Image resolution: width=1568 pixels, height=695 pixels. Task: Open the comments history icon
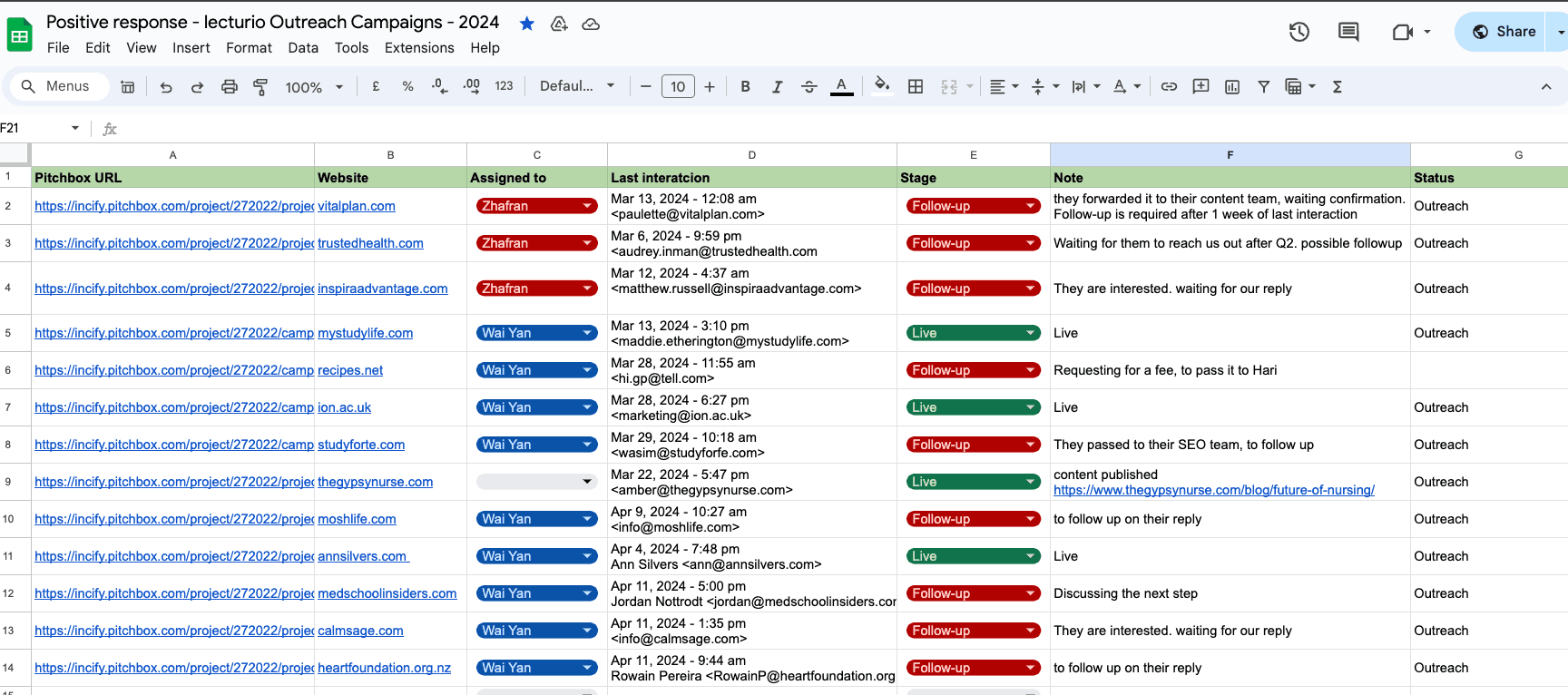click(1348, 32)
